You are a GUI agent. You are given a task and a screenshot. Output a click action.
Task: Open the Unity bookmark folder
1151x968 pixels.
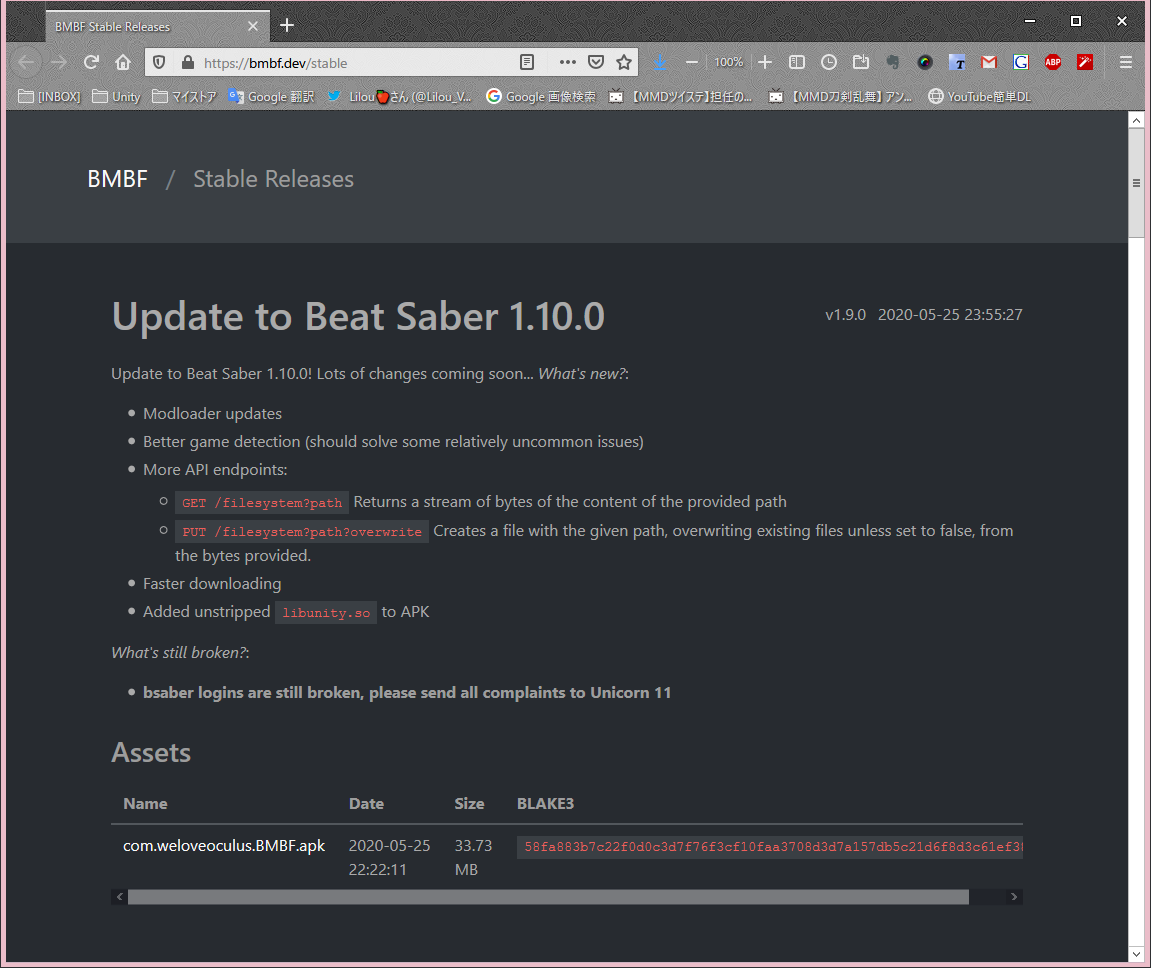117,97
